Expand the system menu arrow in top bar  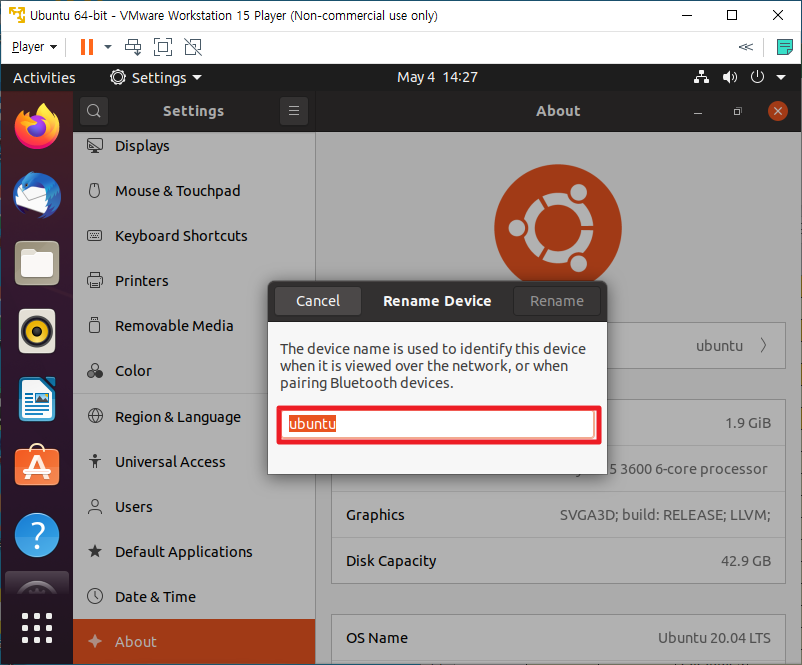pyautogui.click(x=781, y=77)
